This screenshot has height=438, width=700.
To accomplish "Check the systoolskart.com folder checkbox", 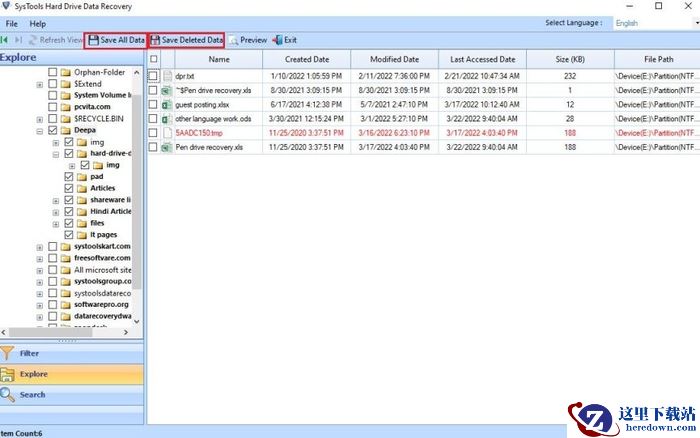I will coord(53,246).
